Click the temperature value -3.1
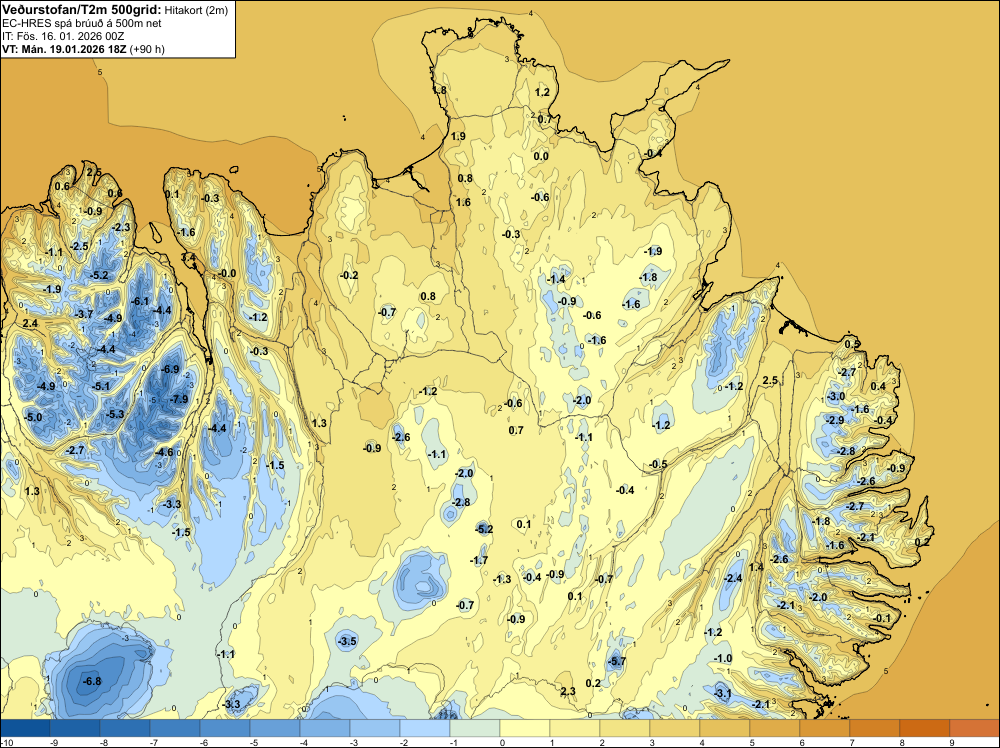 (x=723, y=693)
